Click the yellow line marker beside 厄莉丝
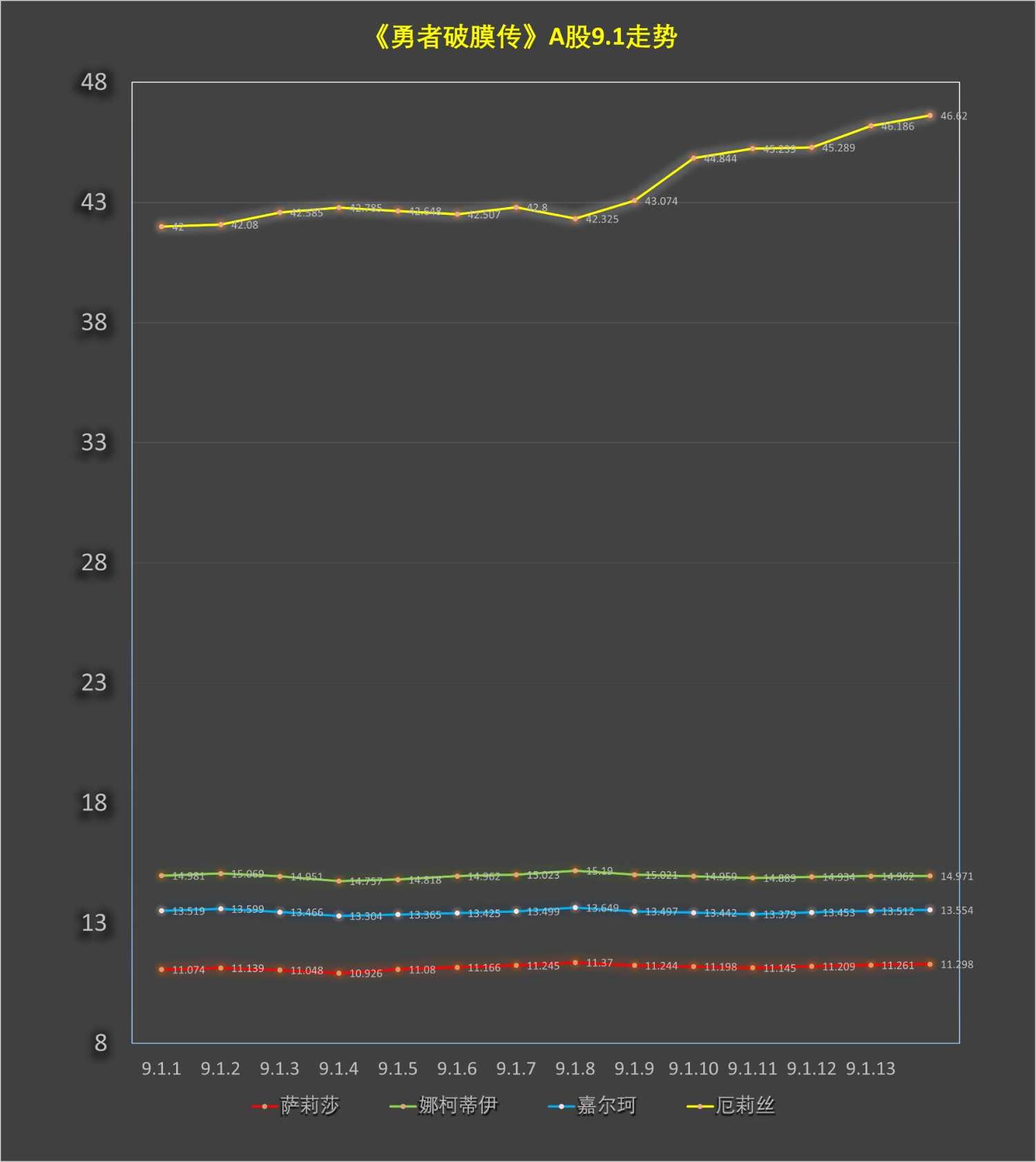This screenshot has width=1036, height=1162. click(700, 1106)
